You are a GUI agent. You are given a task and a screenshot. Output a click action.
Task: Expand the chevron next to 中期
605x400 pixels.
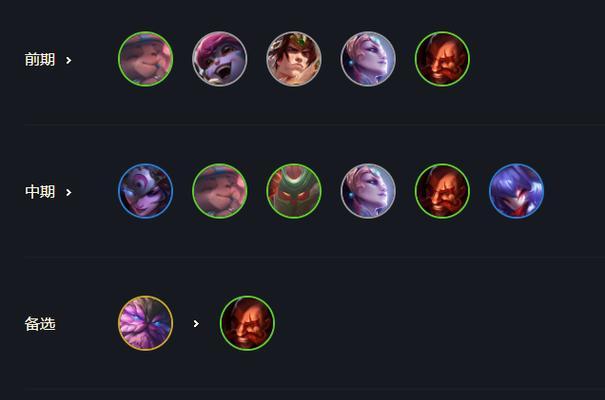(x=68, y=192)
